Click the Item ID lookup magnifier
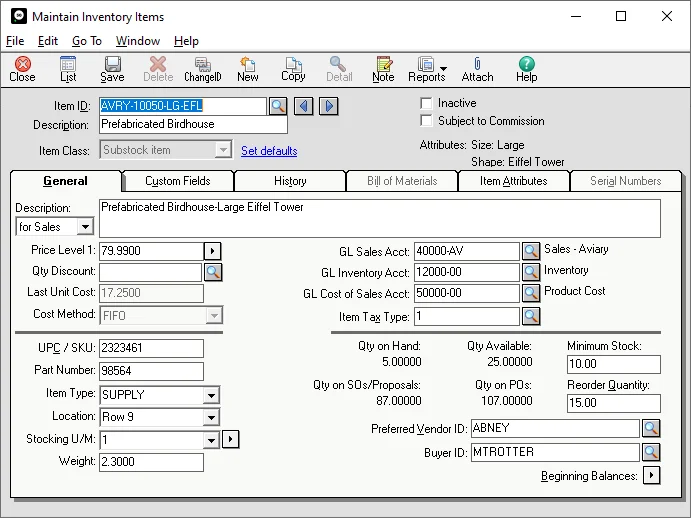 [x=278, y=106]
